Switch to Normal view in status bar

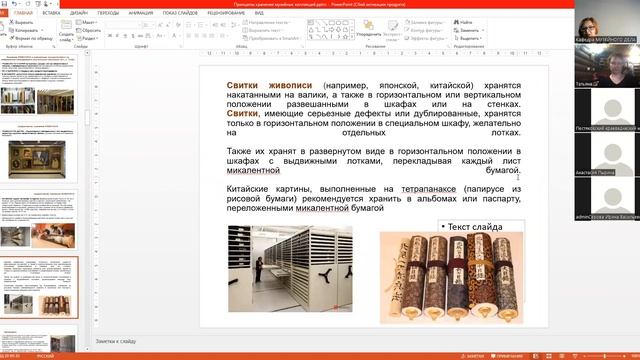(x=536, y=356)
